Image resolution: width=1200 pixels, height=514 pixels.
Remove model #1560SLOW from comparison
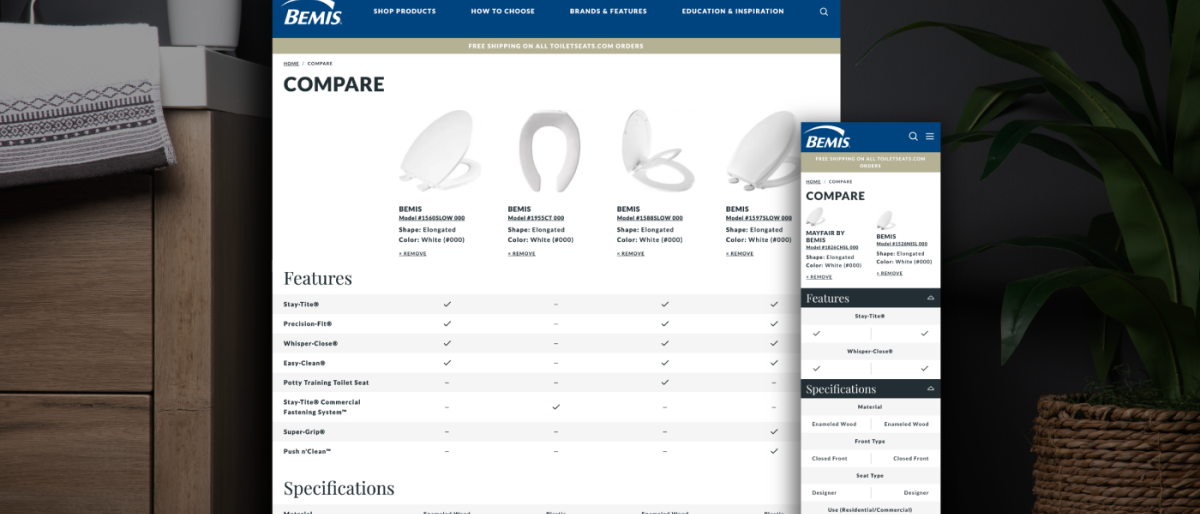pos(412,254)
